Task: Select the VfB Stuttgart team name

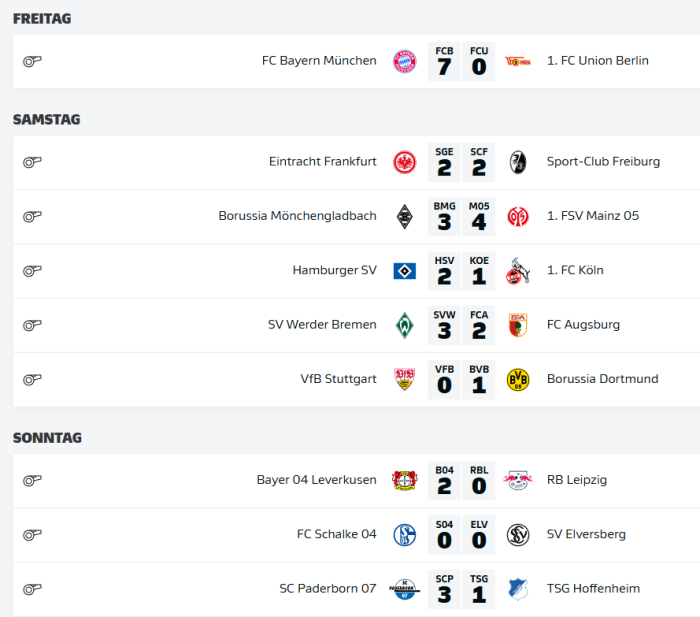Action: (338, 379)
